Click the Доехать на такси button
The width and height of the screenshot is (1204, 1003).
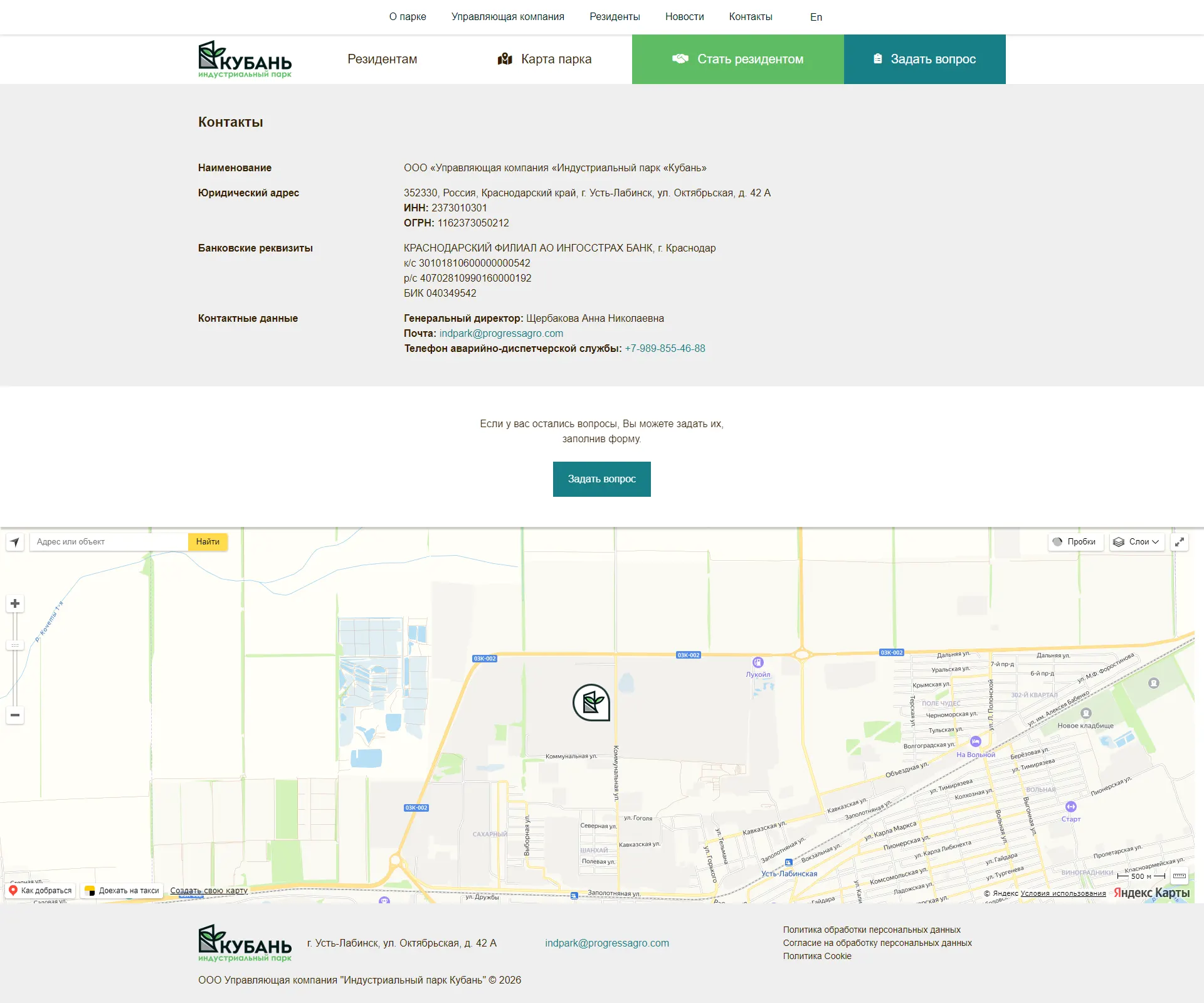point(122,891)
